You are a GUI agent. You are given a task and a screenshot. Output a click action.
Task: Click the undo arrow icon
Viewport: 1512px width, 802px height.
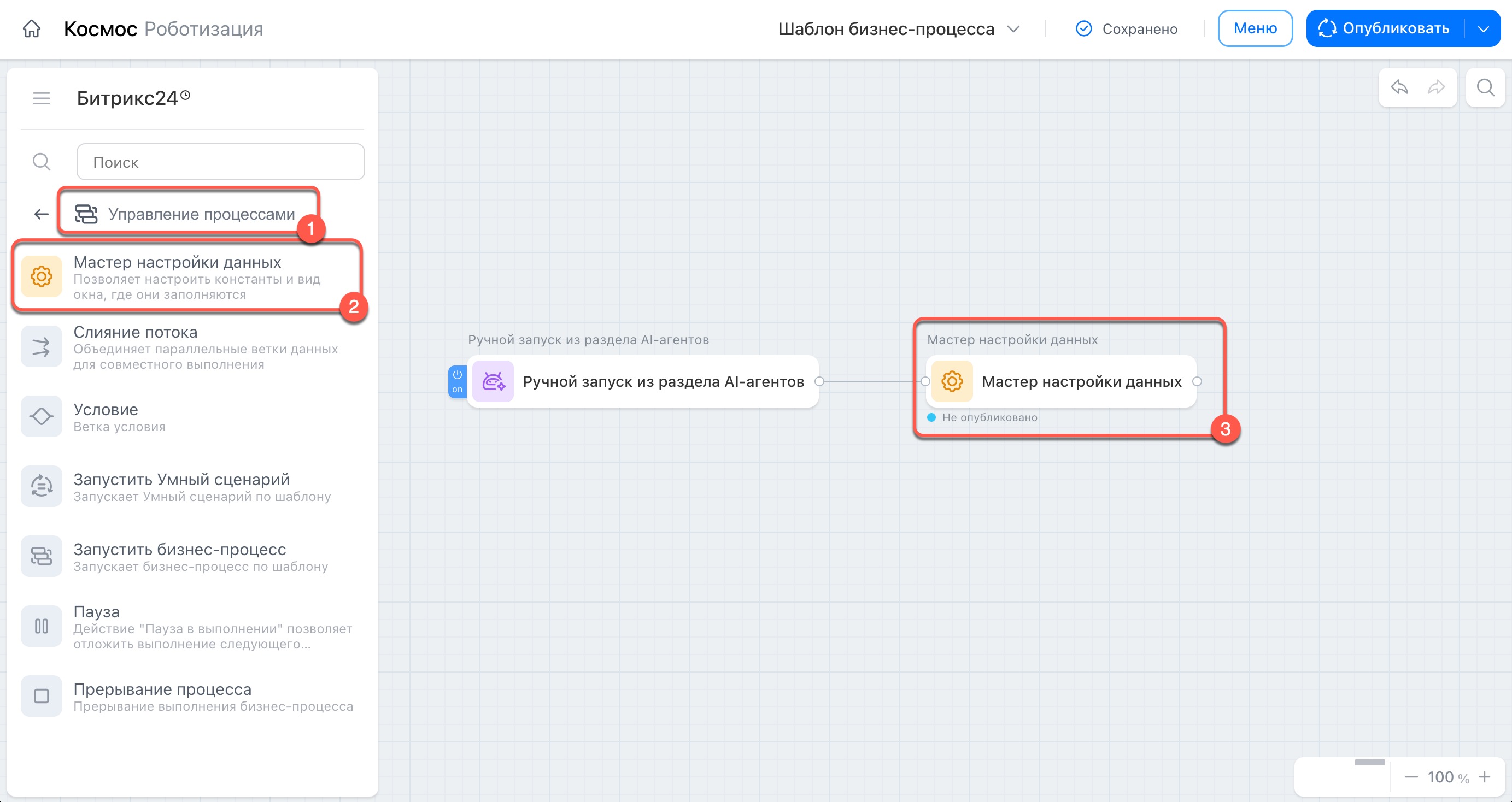[1399, 87]
